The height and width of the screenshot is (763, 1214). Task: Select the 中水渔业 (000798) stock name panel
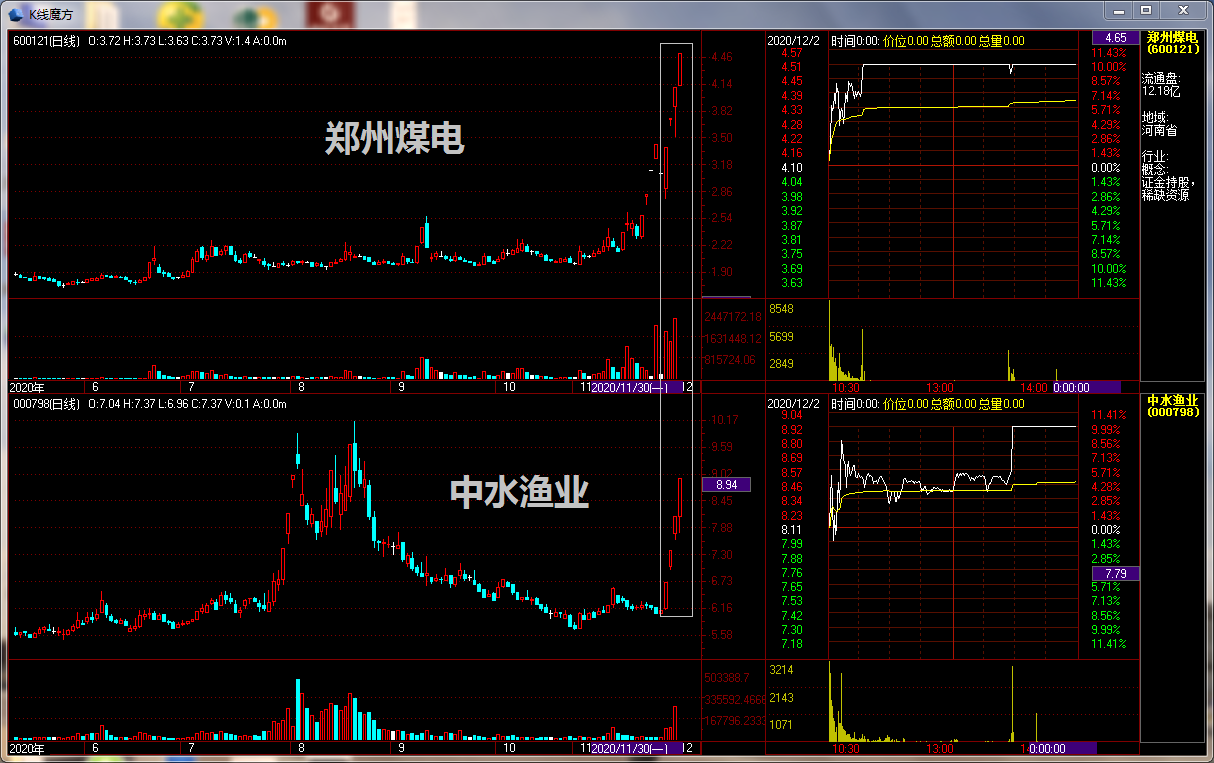(x=1172, y=405)
